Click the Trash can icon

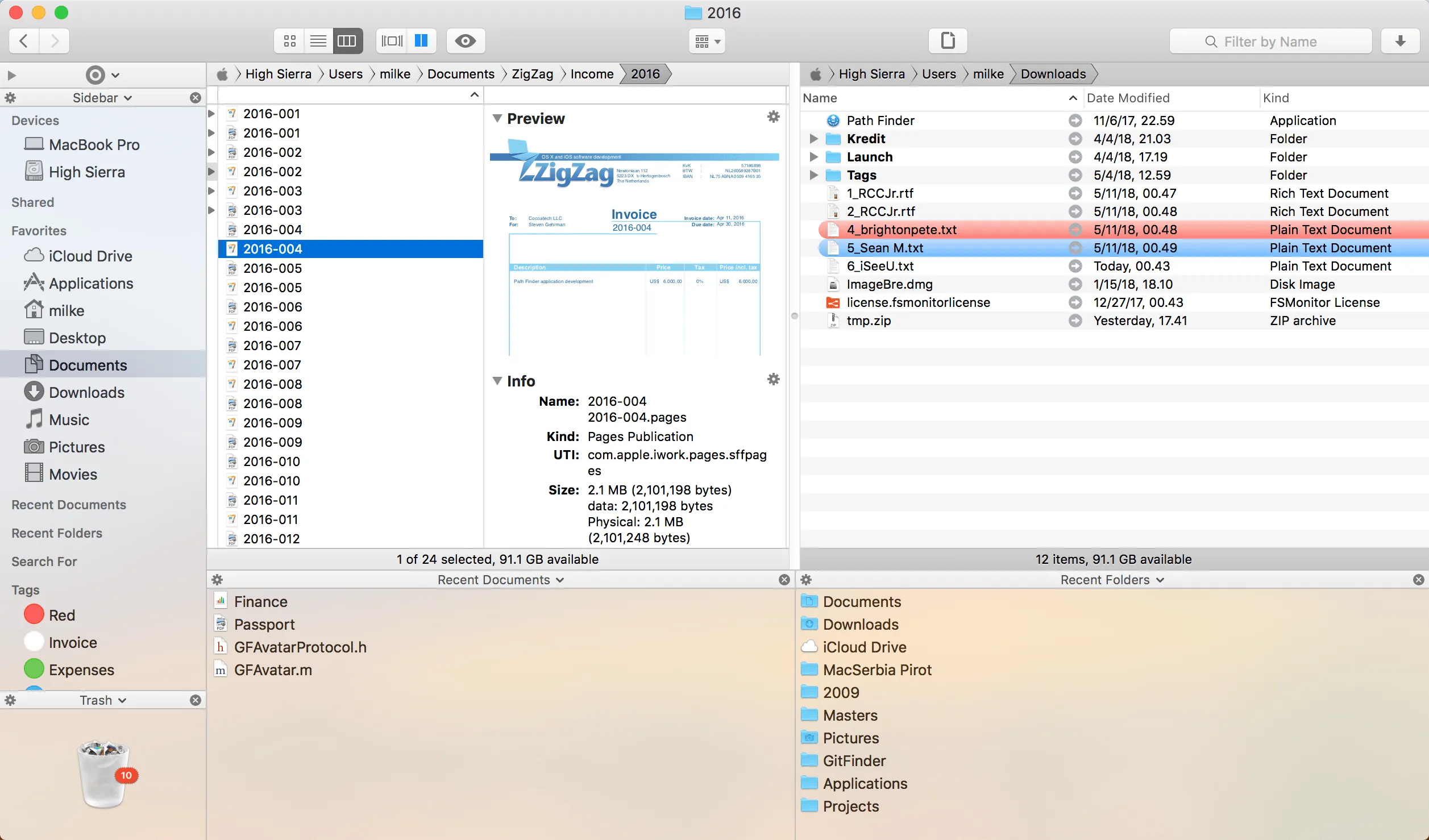pyautogui.click(x=104, y=774)
